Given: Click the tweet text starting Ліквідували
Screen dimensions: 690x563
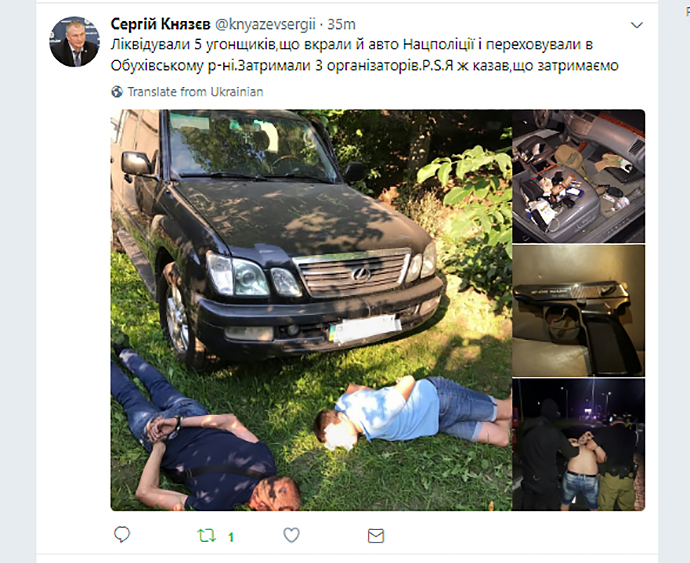Looking at the screenshot, I should click(x=364, y=55).
